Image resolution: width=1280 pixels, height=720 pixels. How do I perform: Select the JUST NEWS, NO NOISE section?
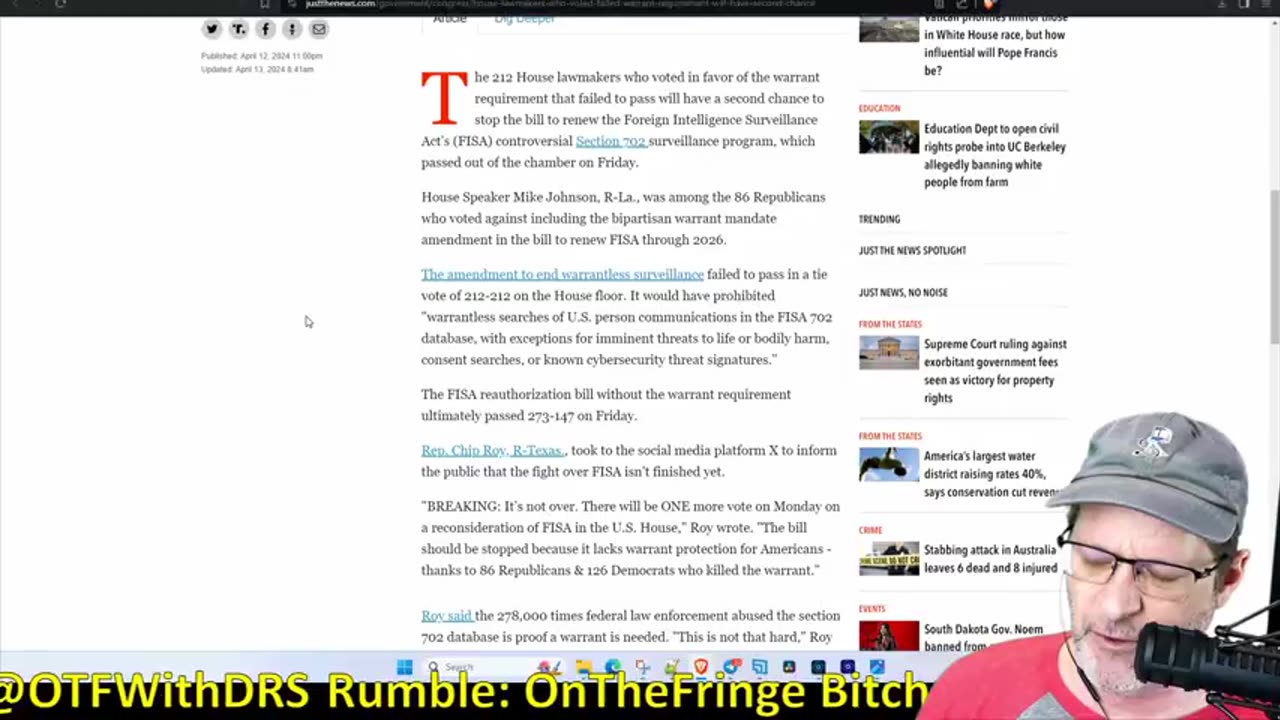point(903,293)
